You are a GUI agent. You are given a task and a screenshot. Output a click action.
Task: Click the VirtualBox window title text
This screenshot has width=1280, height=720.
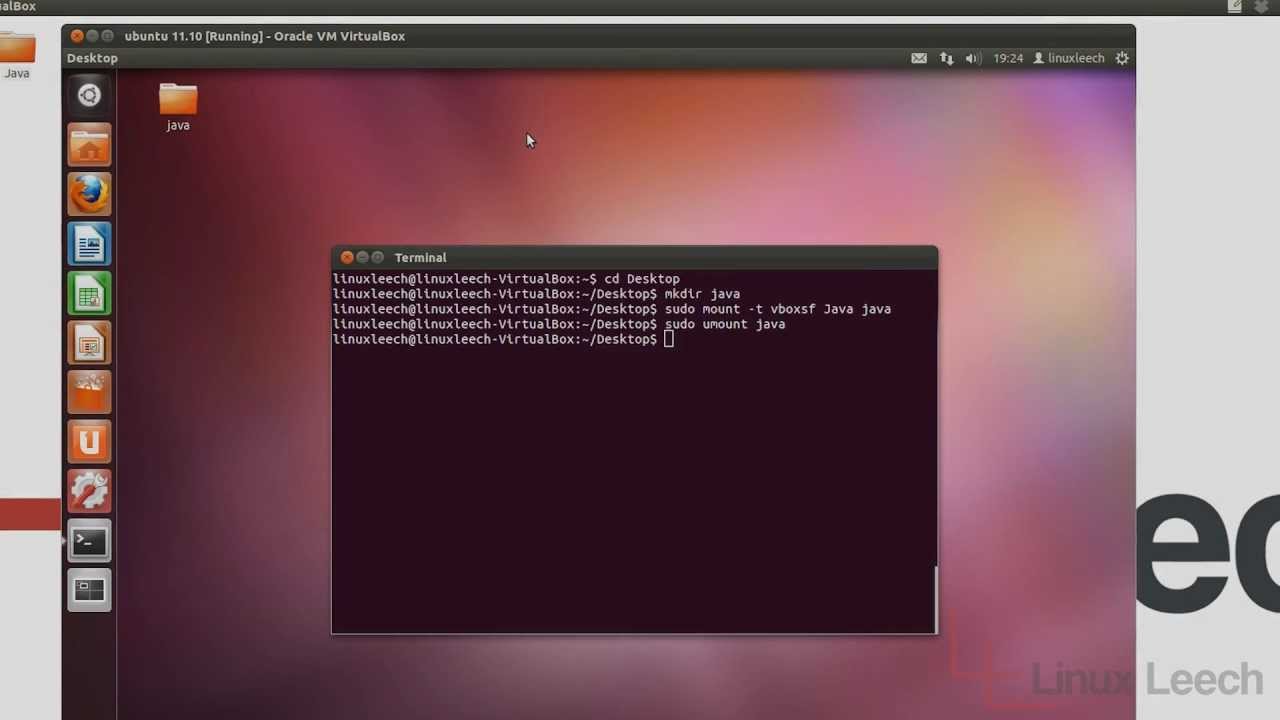coord(265,36)
